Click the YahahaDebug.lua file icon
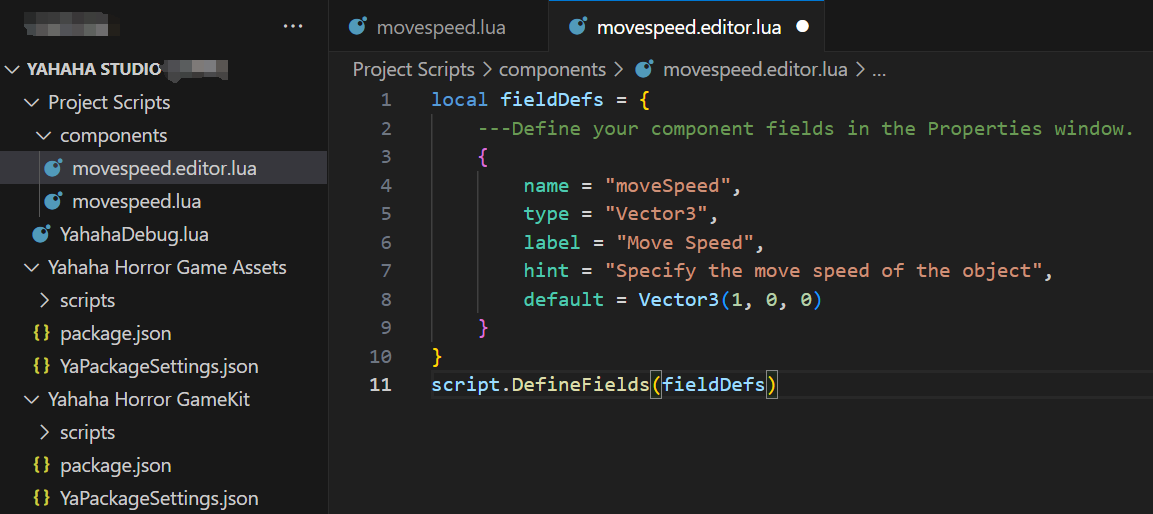Viewport: 1153px width, 514px height. point(41,234)
